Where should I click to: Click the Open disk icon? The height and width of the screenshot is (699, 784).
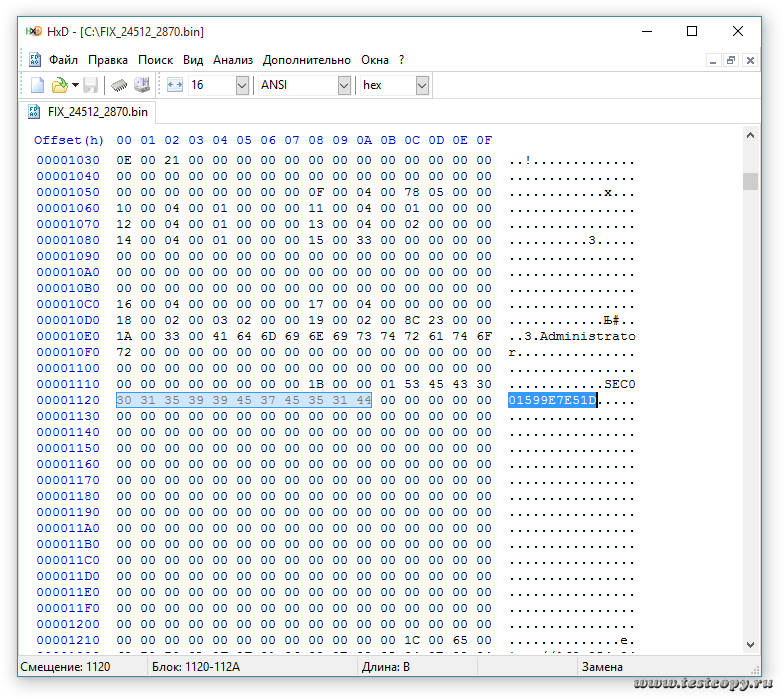pos(142,86)
